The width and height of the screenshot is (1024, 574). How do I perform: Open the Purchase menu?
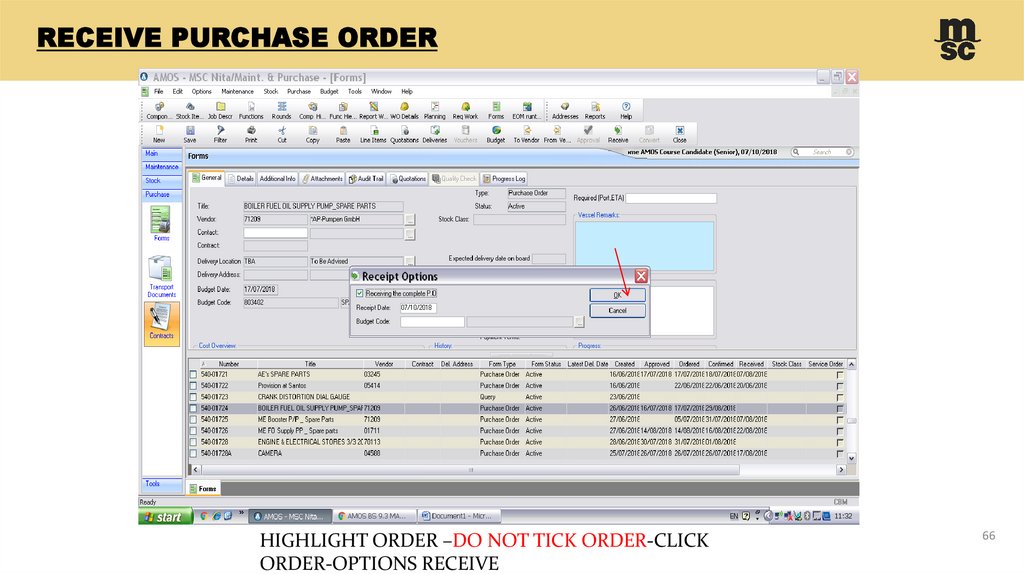[298, 91]
